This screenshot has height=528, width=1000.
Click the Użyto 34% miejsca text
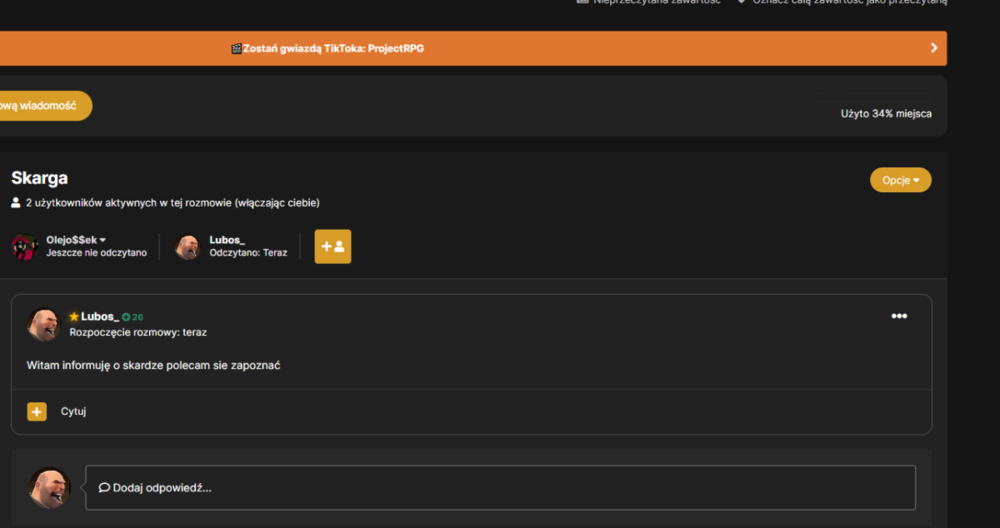pos(886,114)
